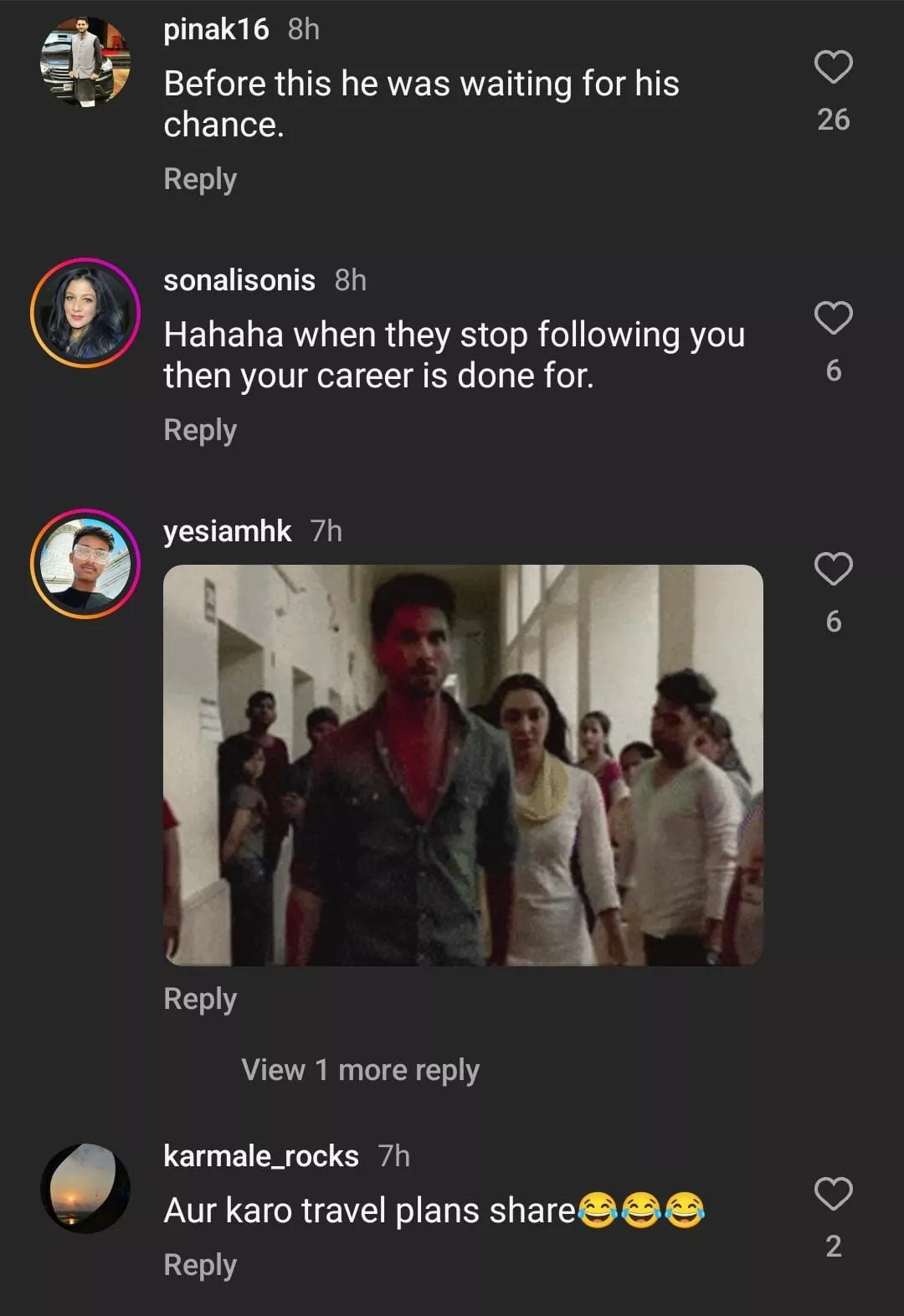
Task: View the 2 likes on karmale_rocks's comment
Action: tap(833, 1247)
